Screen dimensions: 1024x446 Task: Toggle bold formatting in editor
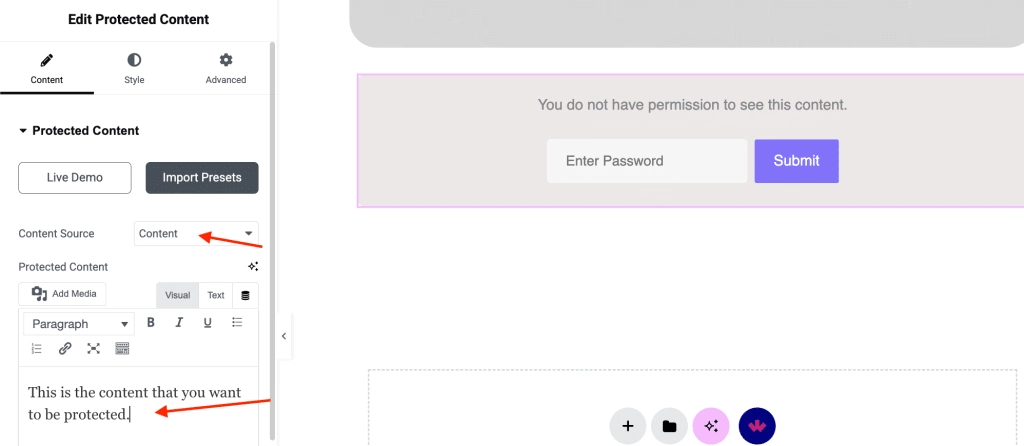tap(151, 323)
